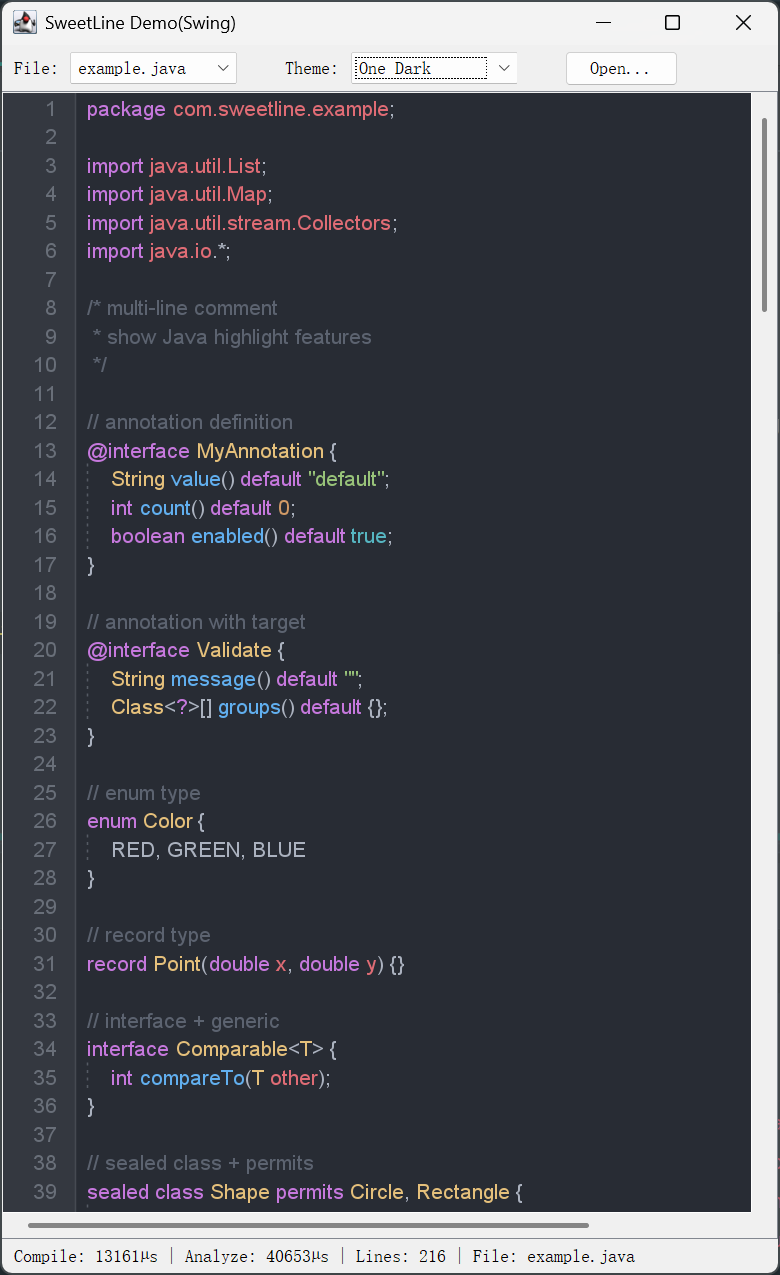
Task: Click 'java.io.*' import text
Action: click(188, 251)
